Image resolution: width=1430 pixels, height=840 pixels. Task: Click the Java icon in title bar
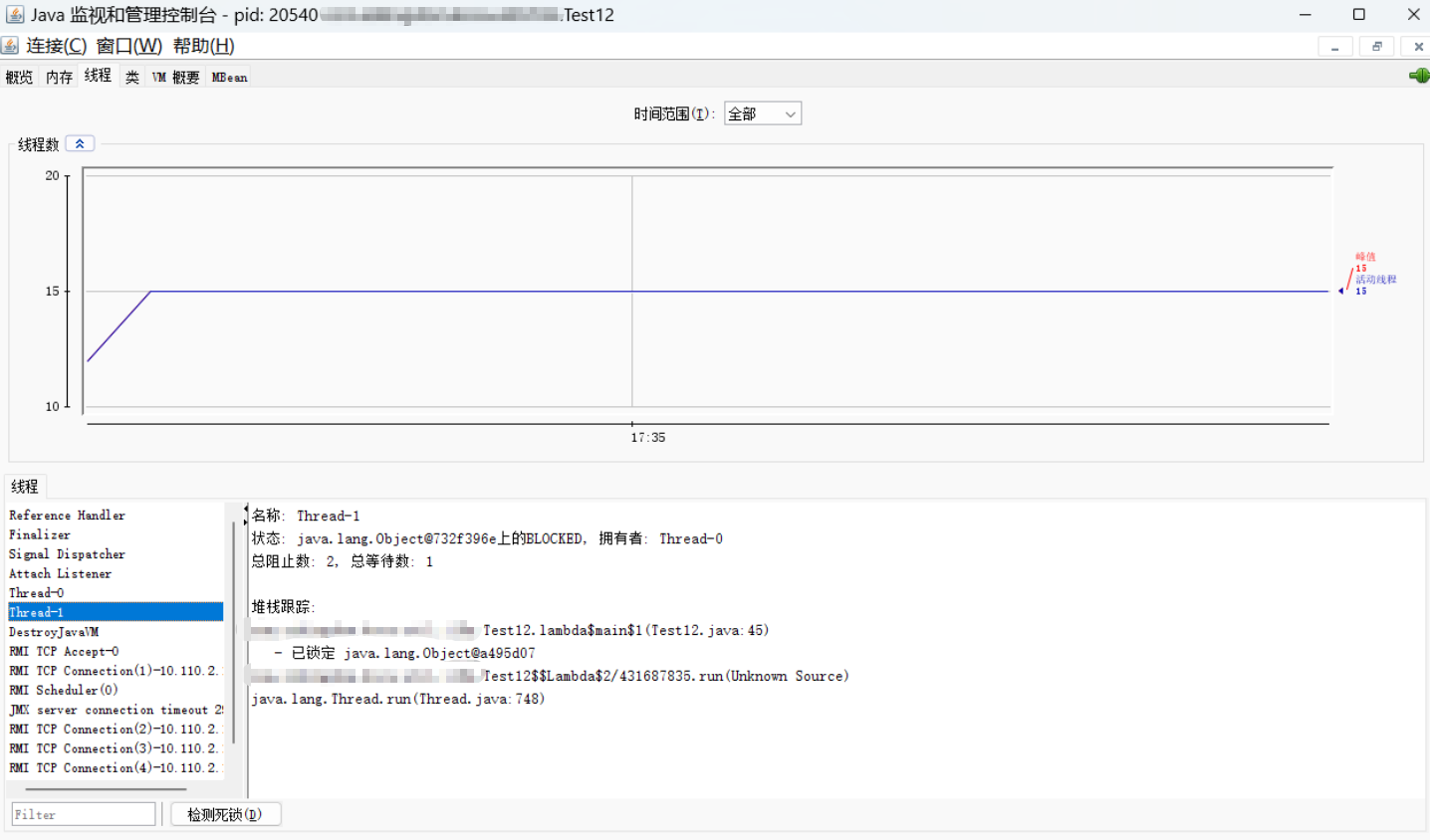[x=15, y=15]
